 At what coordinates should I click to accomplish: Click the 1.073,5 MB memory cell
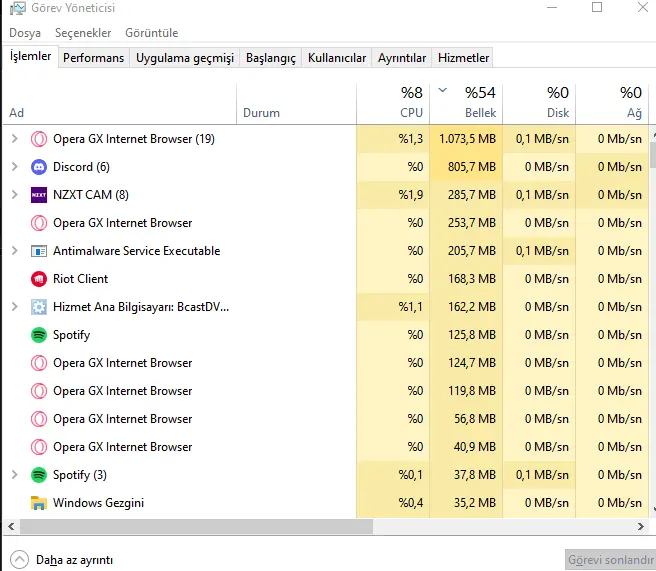pos(467,139)
